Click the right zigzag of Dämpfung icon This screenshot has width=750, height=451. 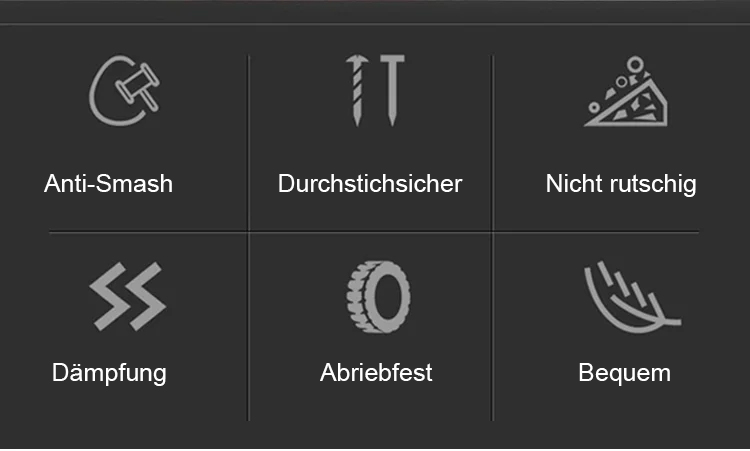[x=146, y=296]
